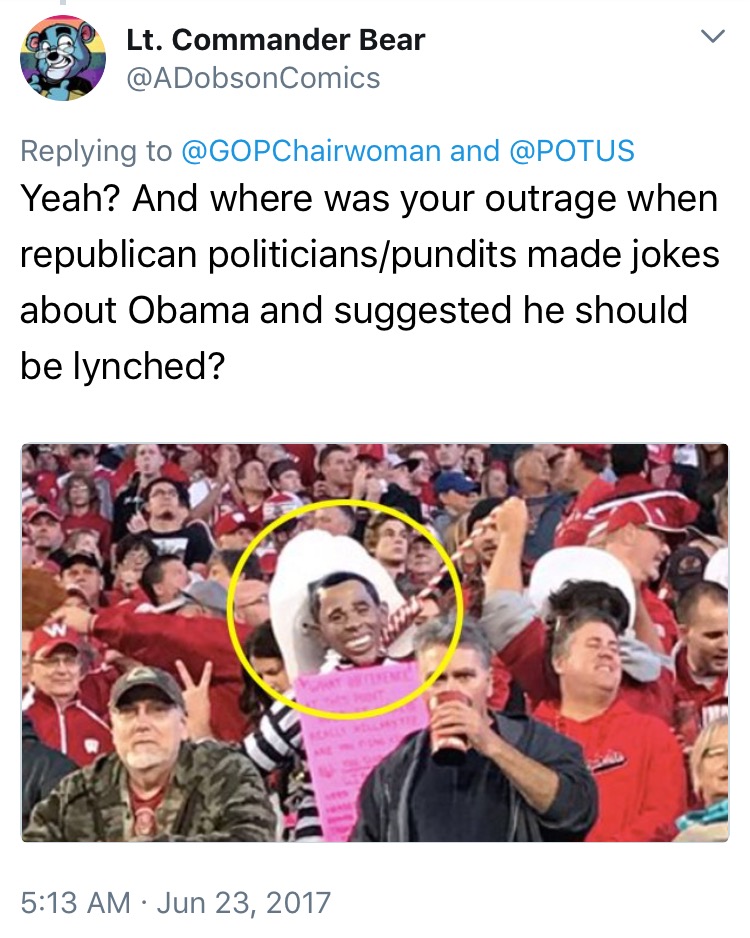Click the 'Replying to' label text
Screen dimensions: 750x938
[x=96, y=151]
